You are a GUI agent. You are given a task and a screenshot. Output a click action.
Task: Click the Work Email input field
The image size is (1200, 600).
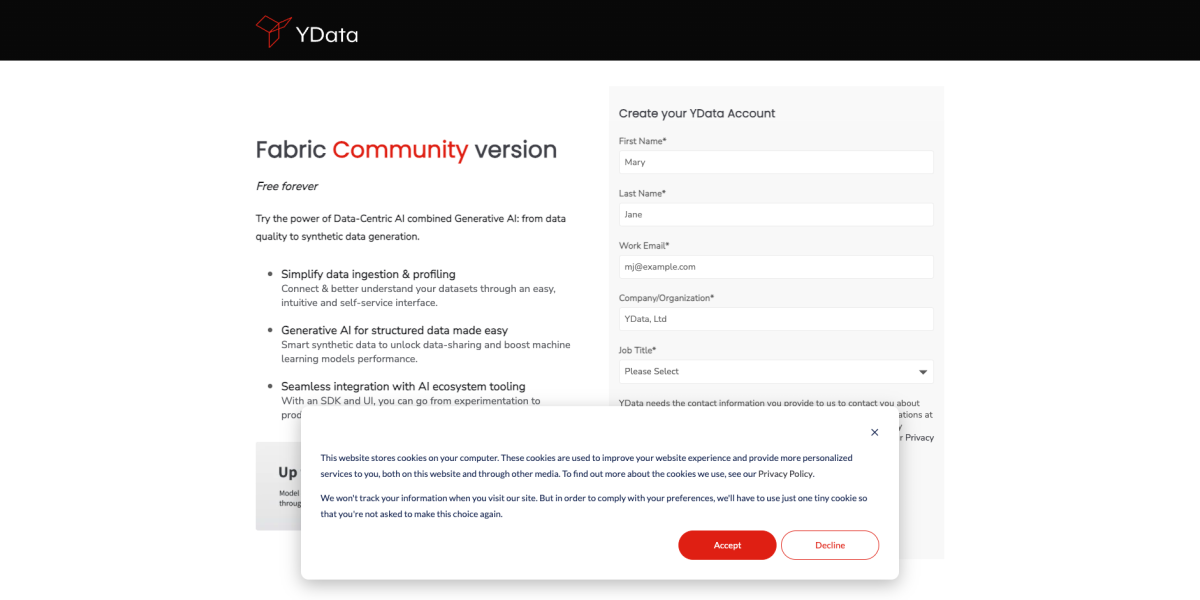pyautogui.click(x=776, y=266)
